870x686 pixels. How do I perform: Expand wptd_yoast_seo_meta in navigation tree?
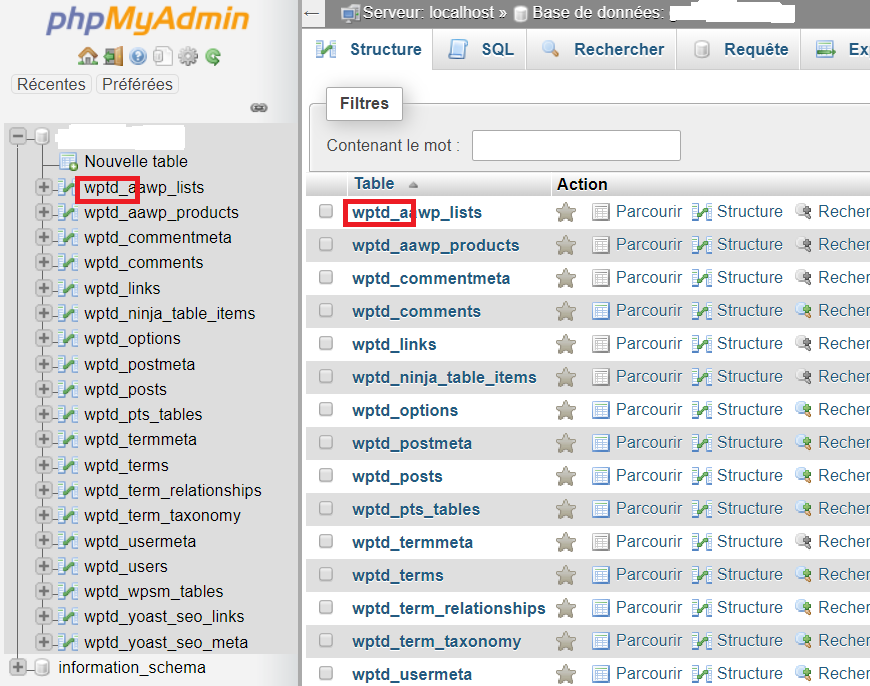click(x=43, y=642)
